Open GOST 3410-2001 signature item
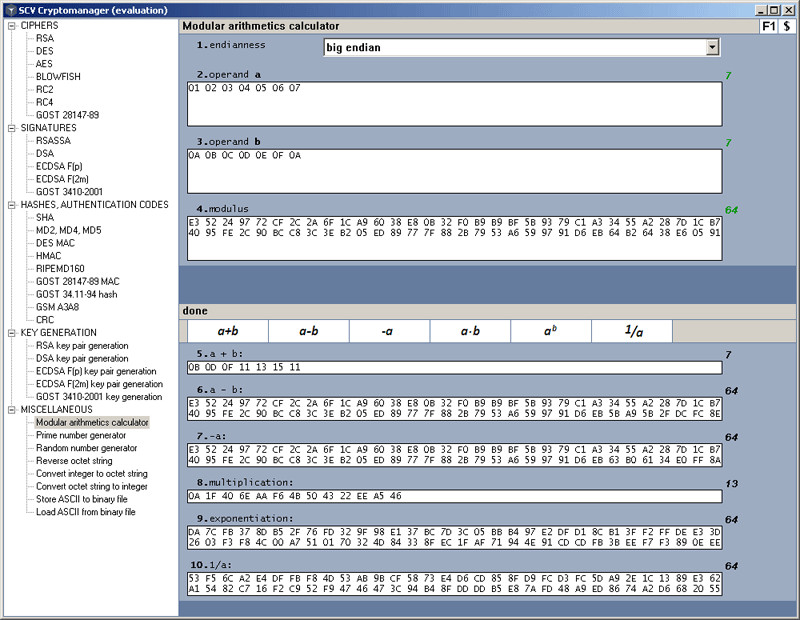 pos(69,192)
